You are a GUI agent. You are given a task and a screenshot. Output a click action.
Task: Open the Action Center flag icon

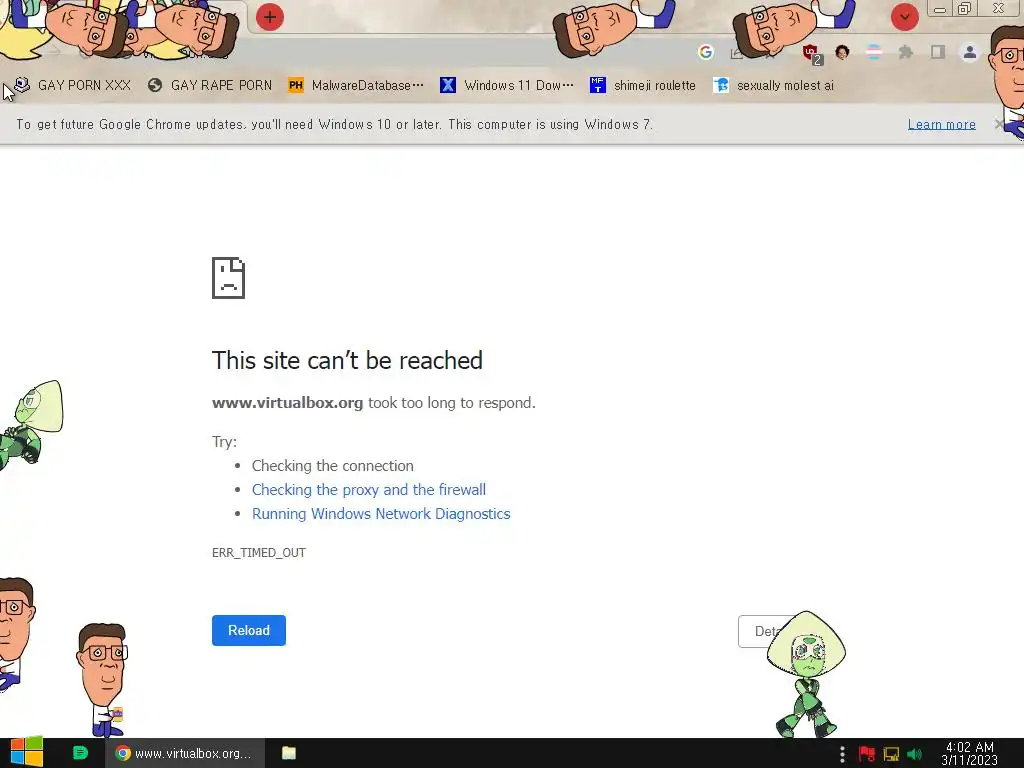[867, 754]
